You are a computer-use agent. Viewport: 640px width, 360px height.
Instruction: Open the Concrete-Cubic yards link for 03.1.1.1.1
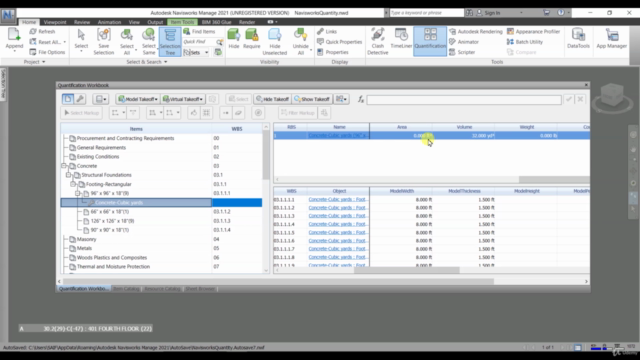(x=338, y=200)
